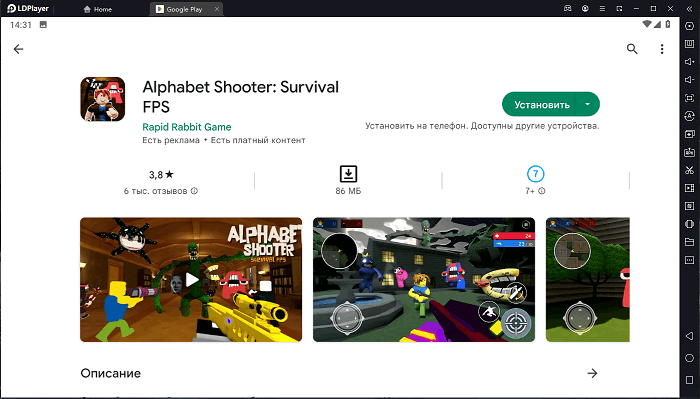Open the LDPlayer gamepad settings icon

(x=567, y=8)
